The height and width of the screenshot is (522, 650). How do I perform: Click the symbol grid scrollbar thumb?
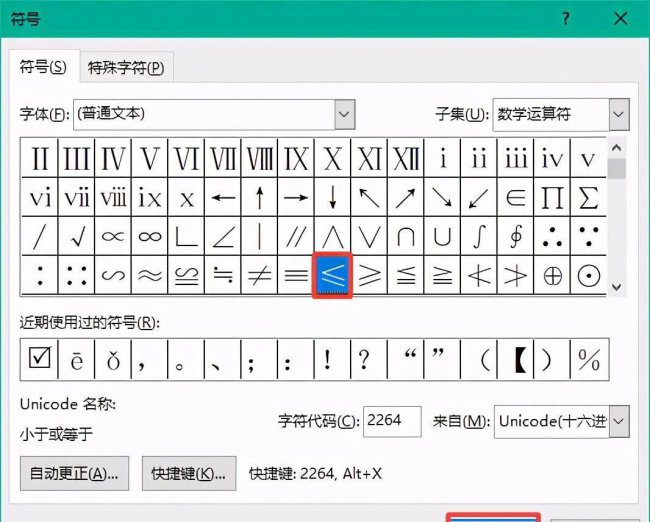(x=616, y=168)
